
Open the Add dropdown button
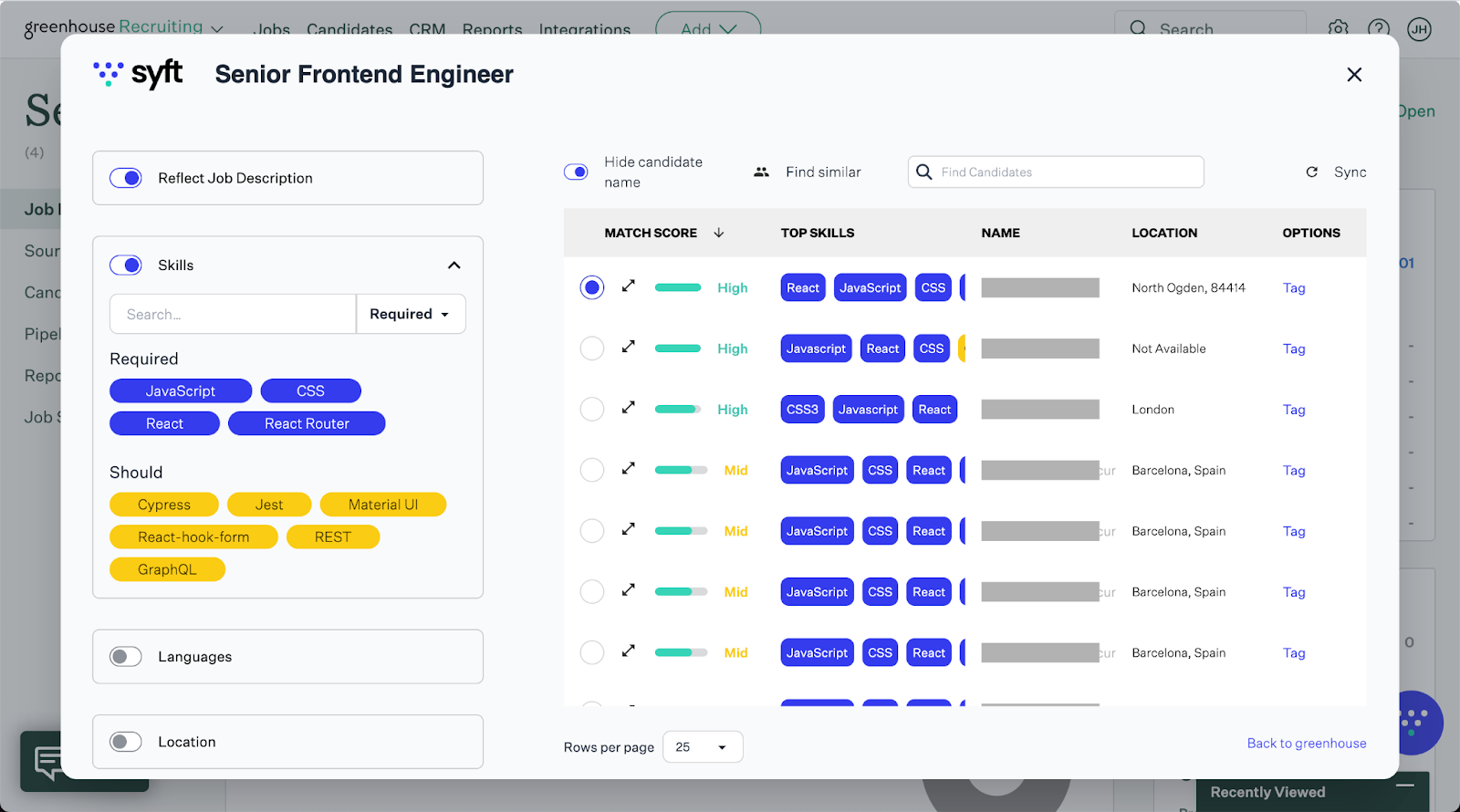point(708,29)
